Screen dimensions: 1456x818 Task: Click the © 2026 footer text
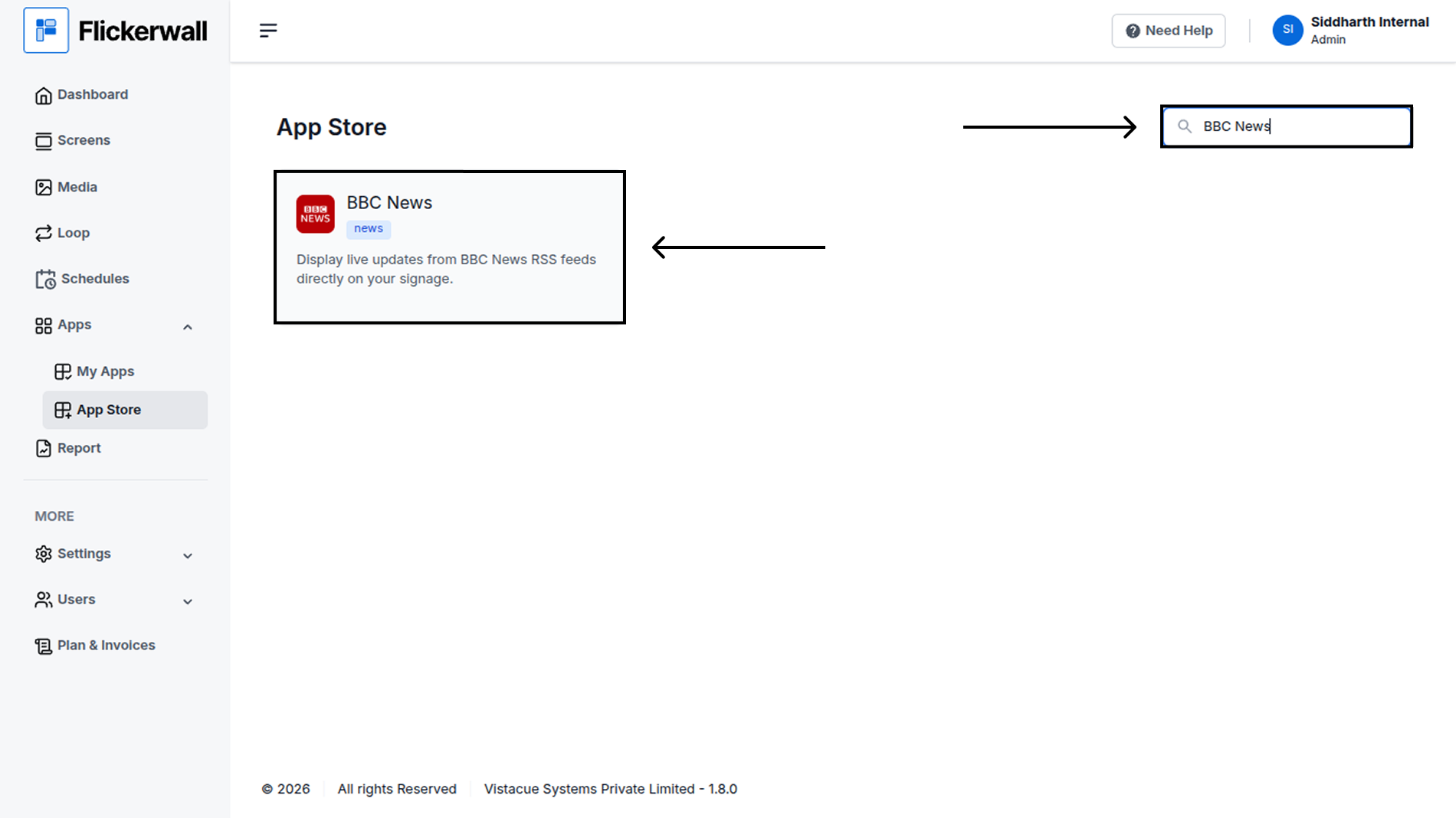click(x=286, y=789)
